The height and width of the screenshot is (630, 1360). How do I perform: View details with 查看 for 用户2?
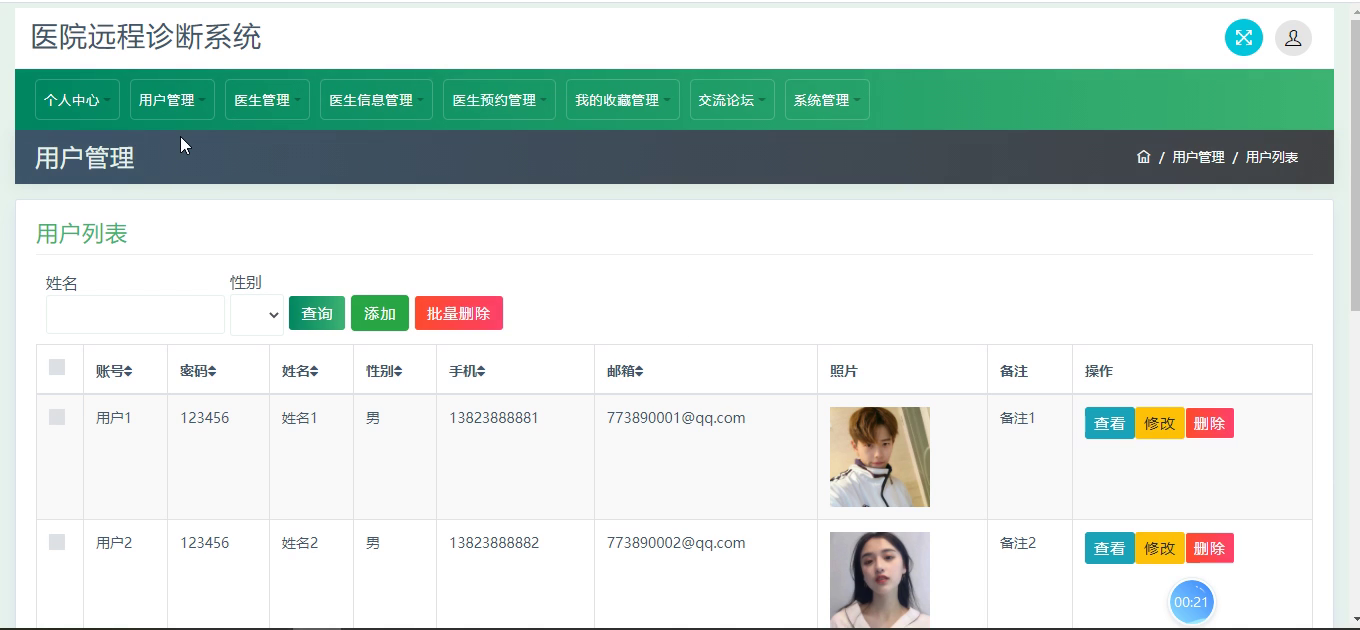[x=1109, y=548]
